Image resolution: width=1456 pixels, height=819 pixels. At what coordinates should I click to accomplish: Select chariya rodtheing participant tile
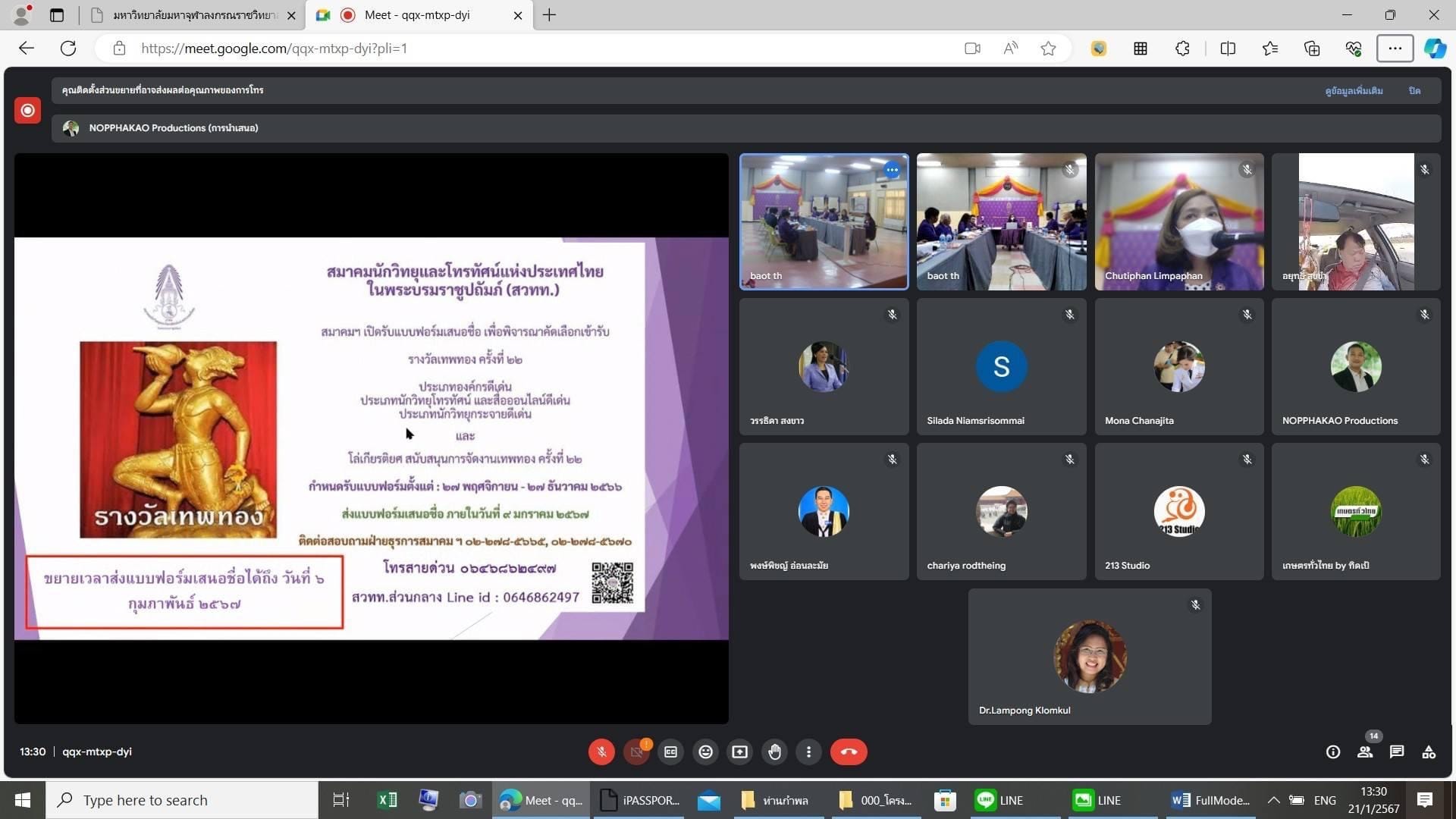click(1001, 511)
